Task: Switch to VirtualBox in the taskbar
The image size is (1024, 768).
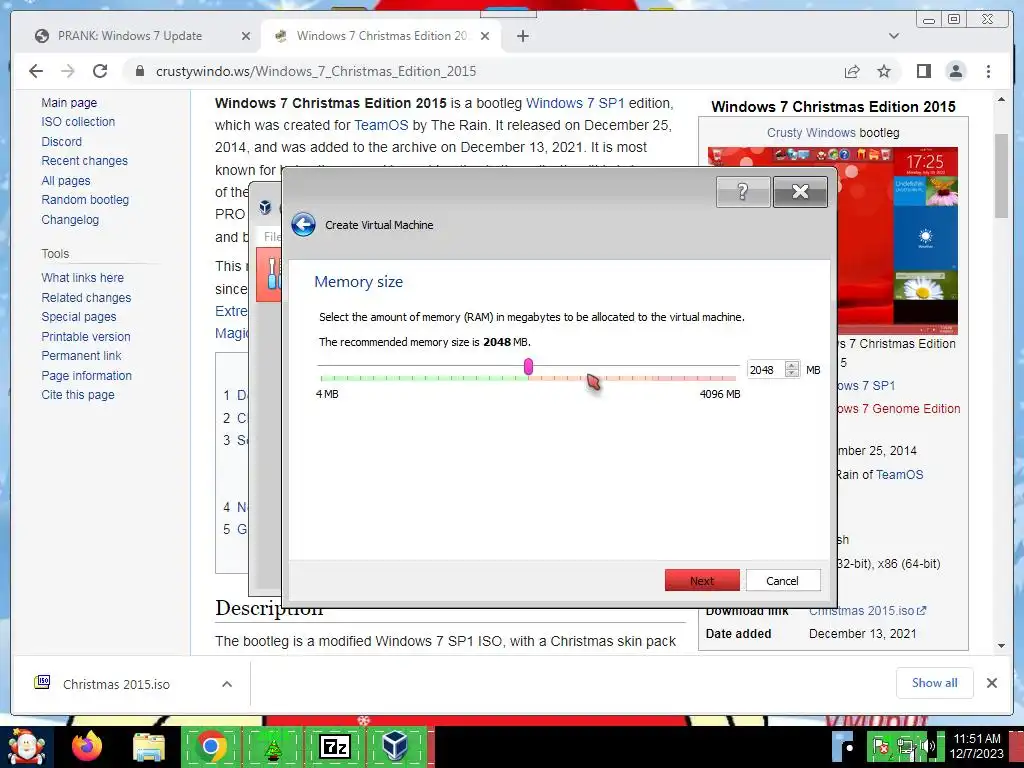Action: tap(396, 746)
